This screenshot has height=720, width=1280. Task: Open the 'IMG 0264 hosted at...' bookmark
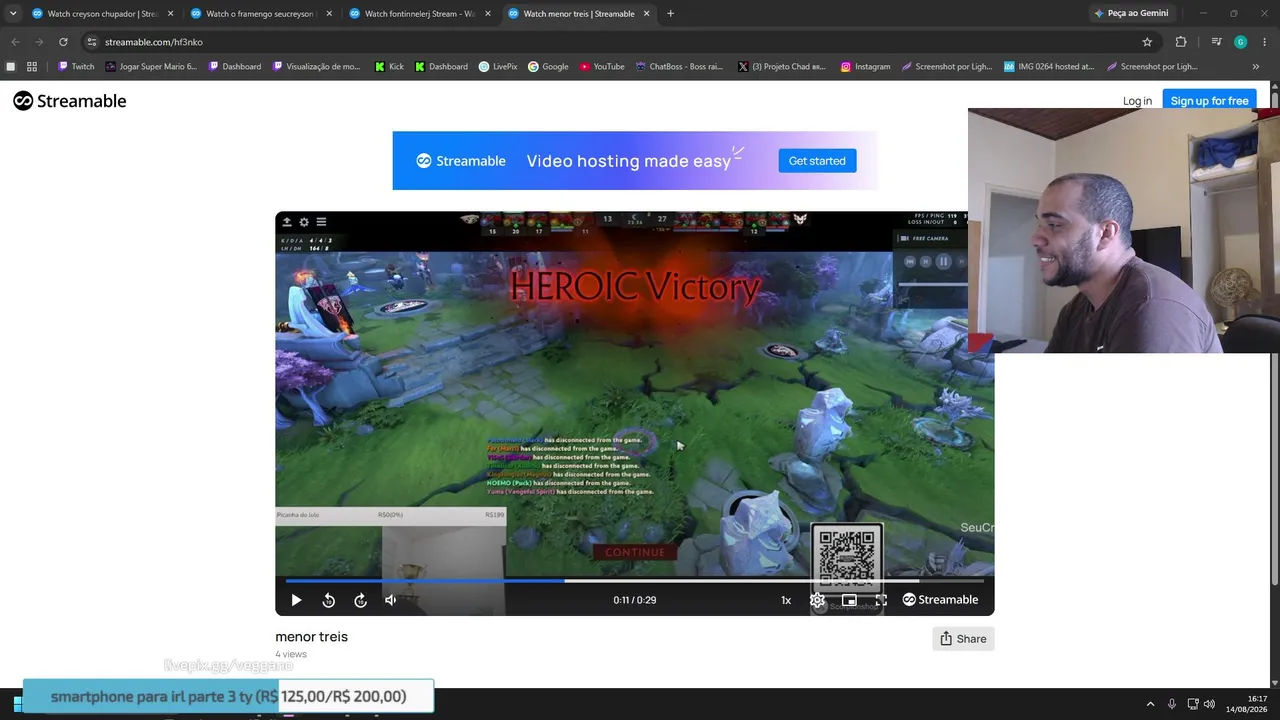click(x=1049, y=67)
